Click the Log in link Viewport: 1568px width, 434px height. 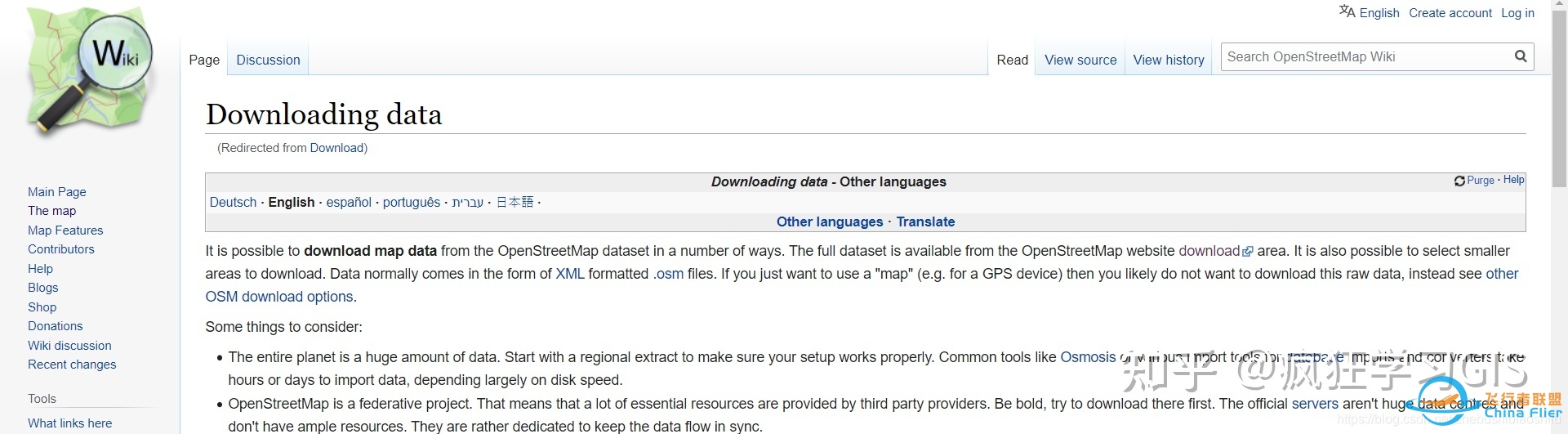tap(1517, 12)
